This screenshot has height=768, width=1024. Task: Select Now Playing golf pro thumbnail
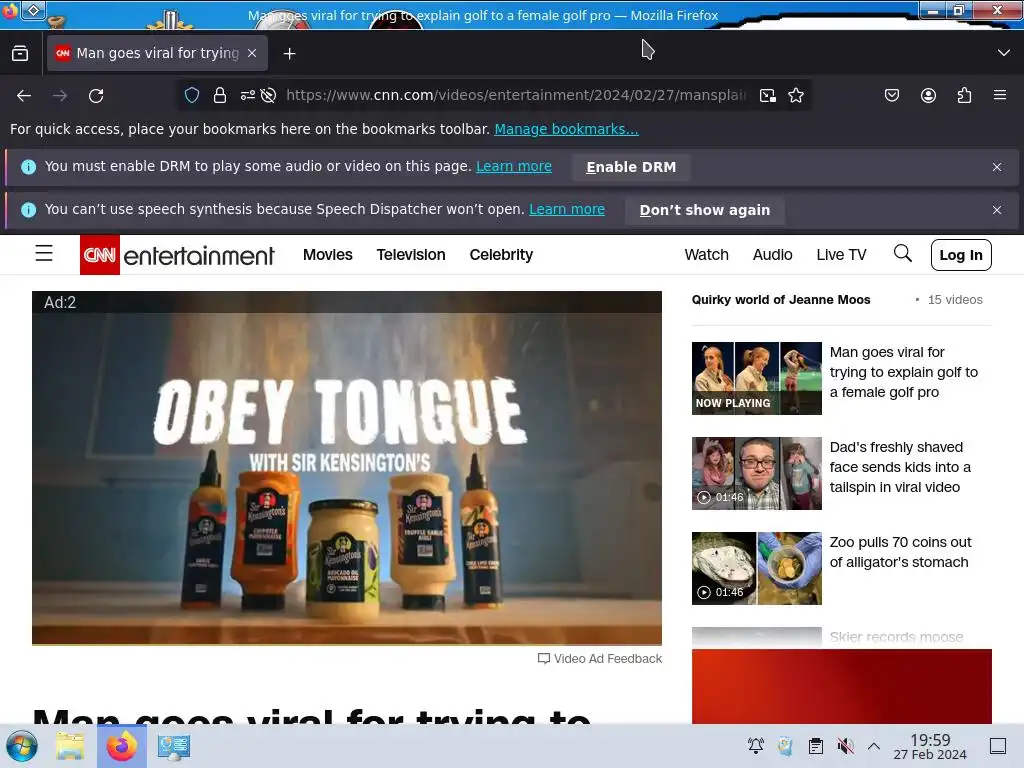click(x=756, y=378)
